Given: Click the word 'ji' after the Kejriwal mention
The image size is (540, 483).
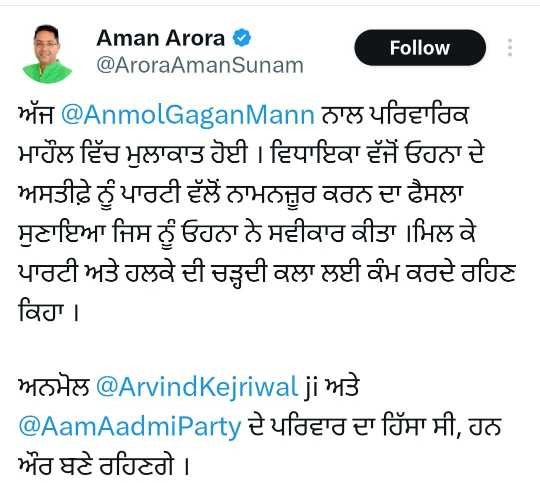Looking at the screenshot, I should pos(311,388).
